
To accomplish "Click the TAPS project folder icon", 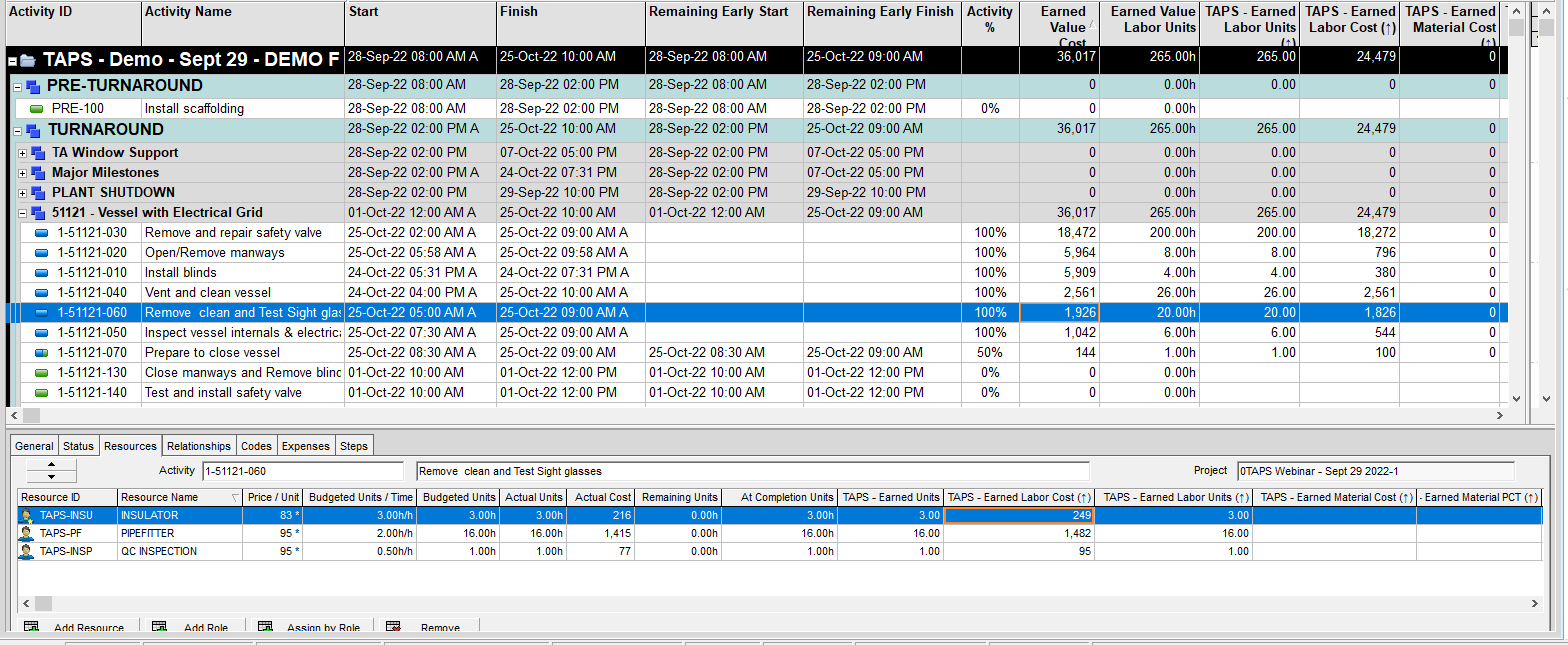I will [x=27, y=61].
